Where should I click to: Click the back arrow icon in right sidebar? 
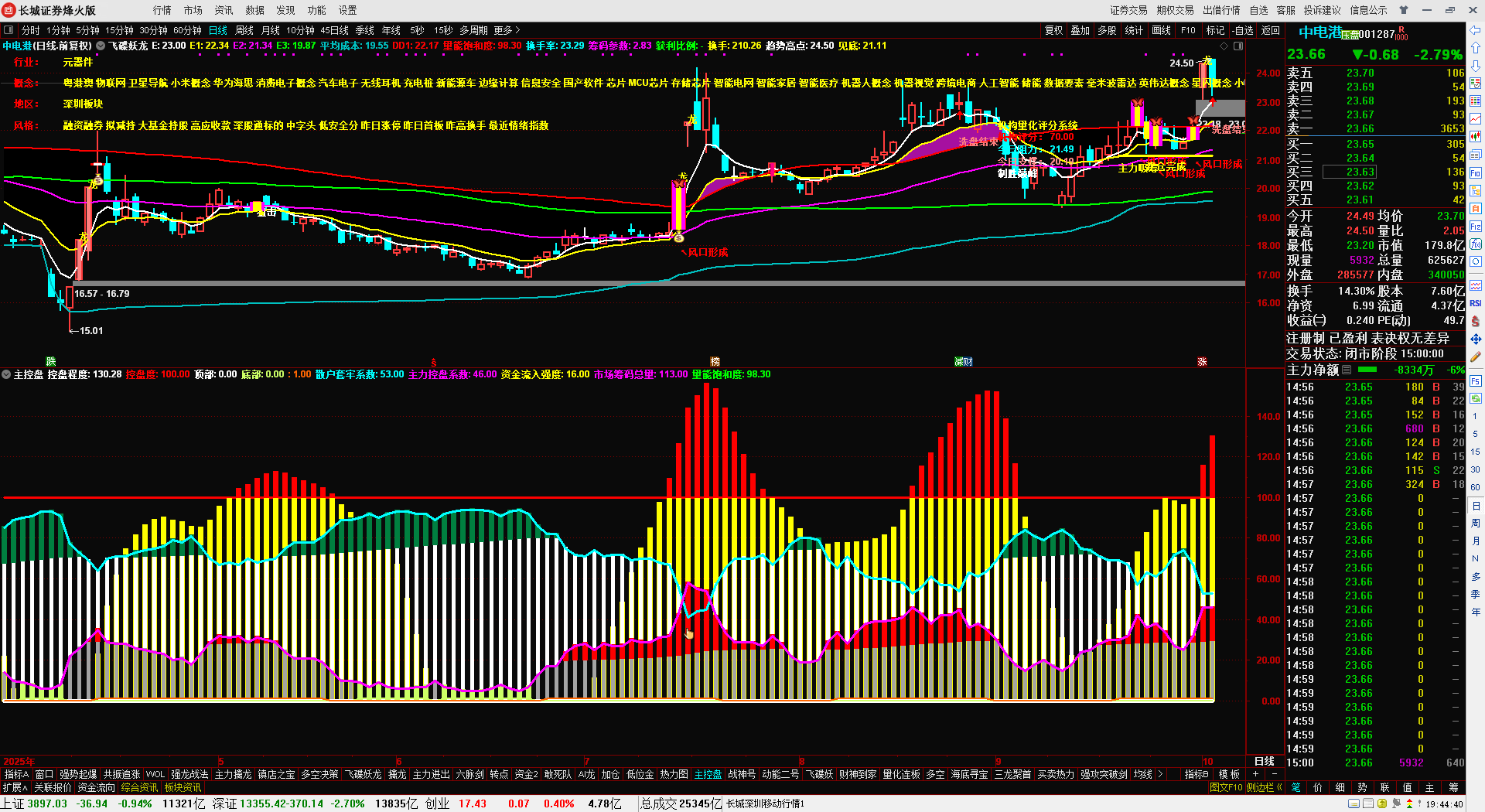coord(1476,30)
